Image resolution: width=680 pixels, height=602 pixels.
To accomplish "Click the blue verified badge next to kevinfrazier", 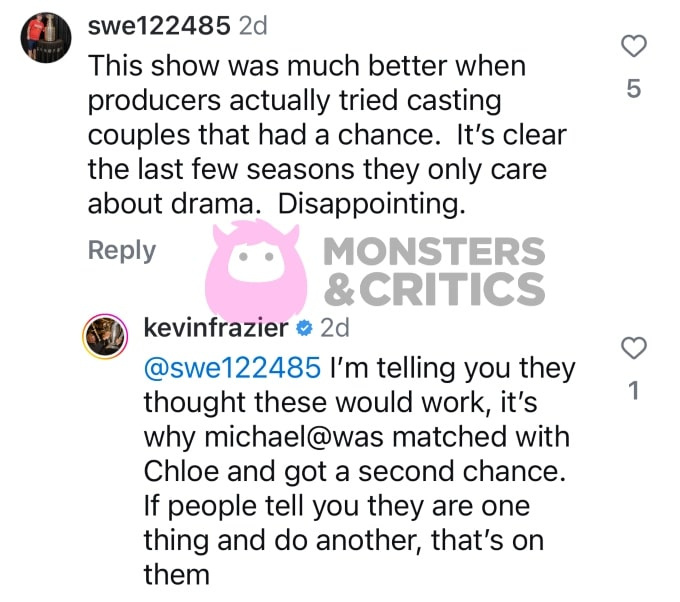I will click(304, 328).
